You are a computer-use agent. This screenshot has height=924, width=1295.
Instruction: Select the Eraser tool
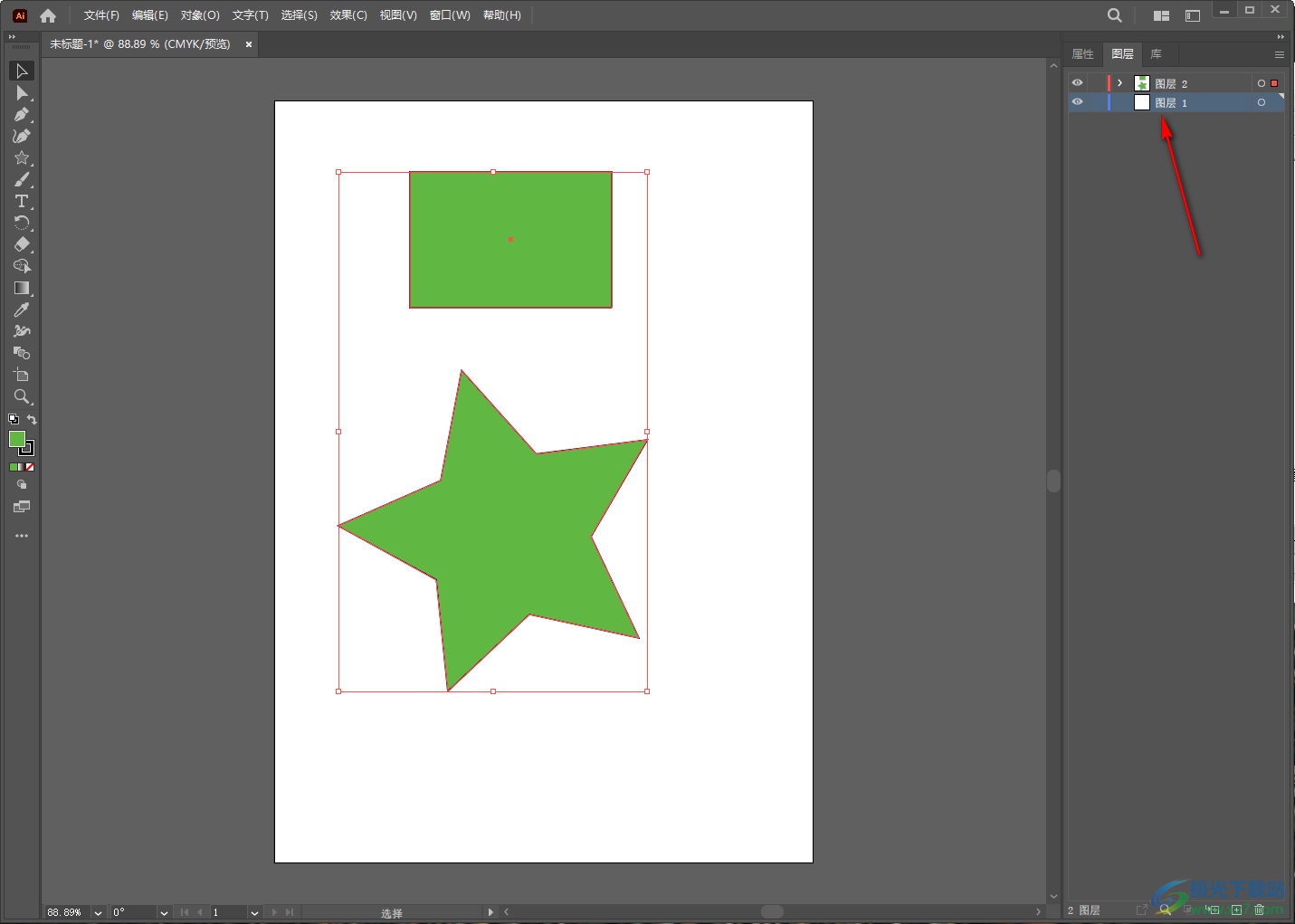click(x=22, y=244)
